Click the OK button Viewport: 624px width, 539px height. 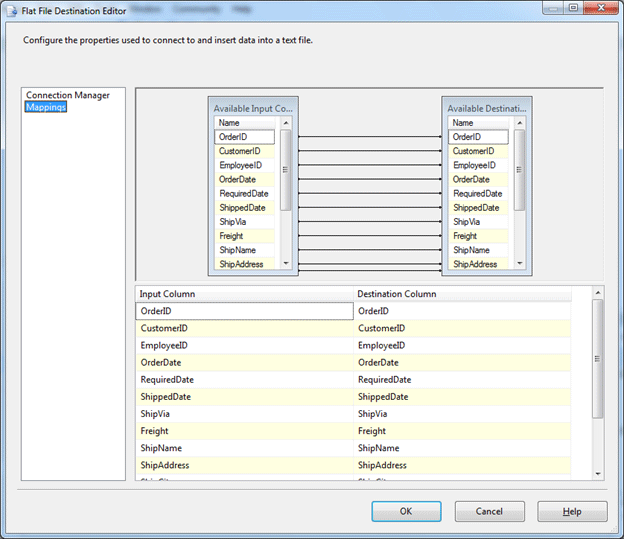[406, 511]
